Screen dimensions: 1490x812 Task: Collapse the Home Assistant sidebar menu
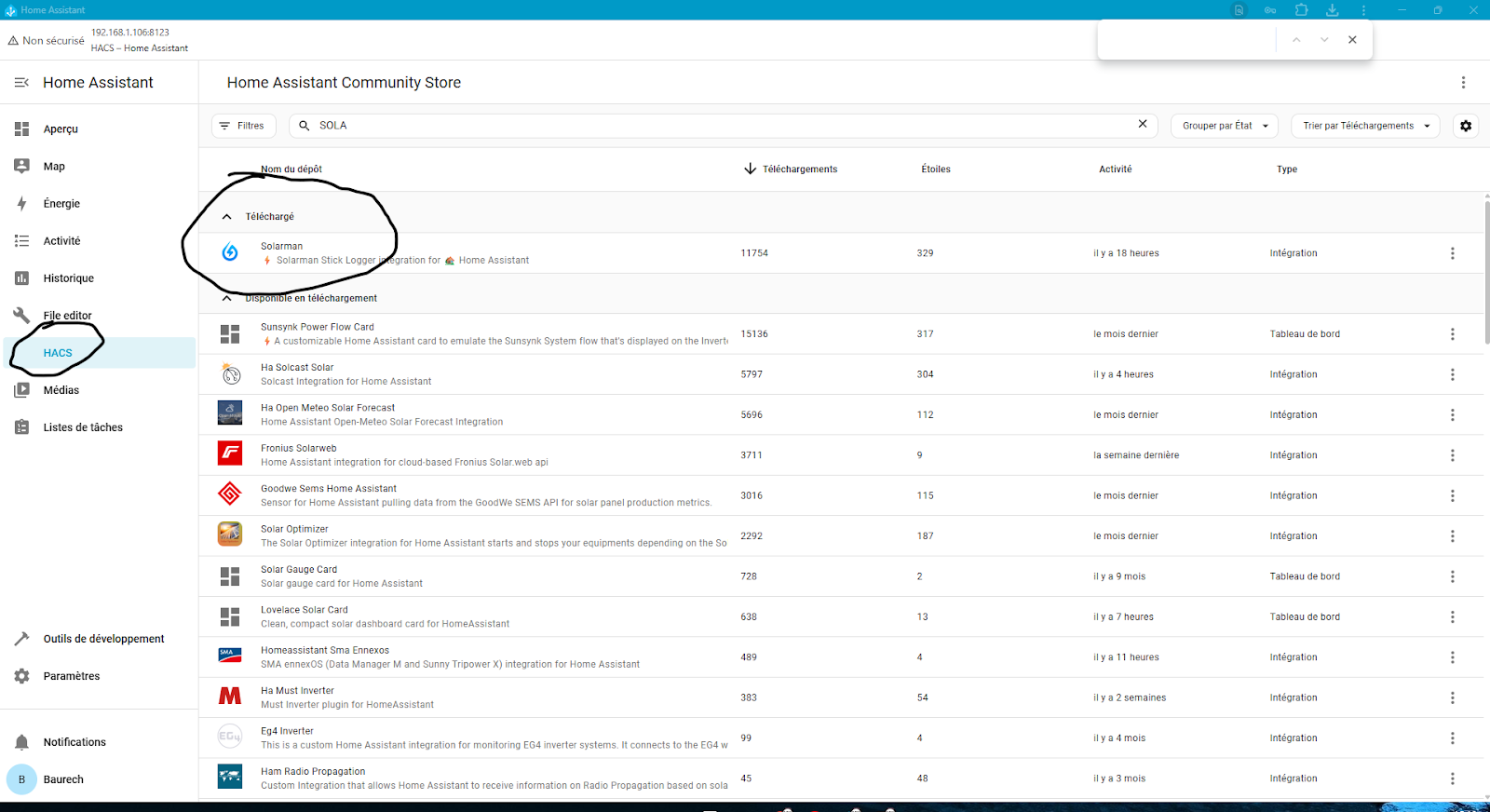click(x=21, y=83)
